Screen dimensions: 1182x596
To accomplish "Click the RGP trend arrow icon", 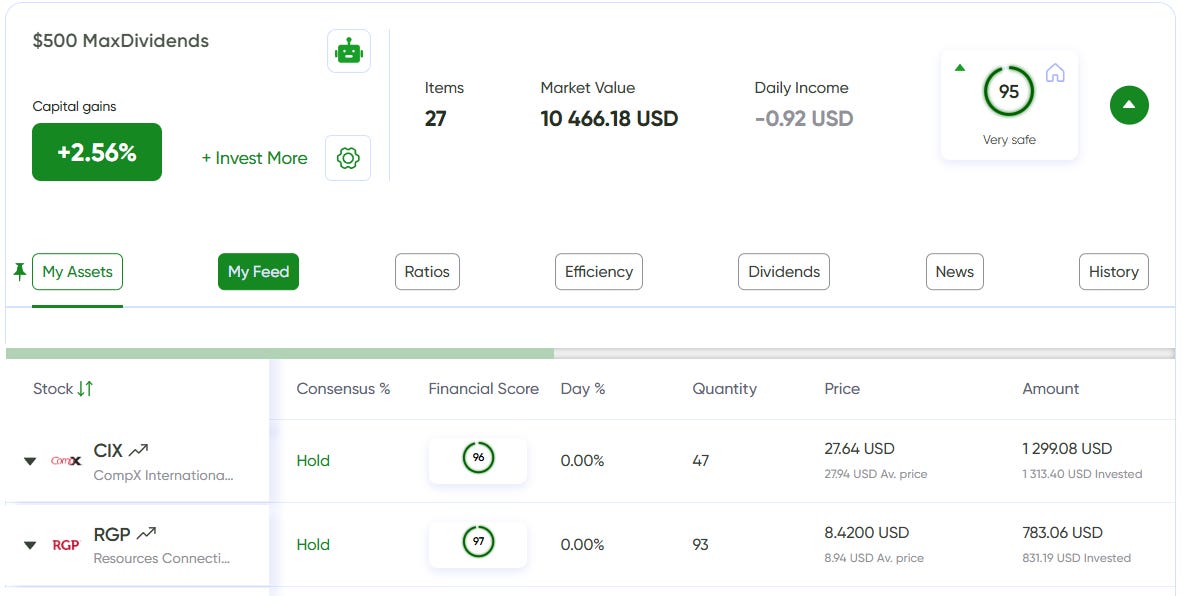I will [146, 534].
